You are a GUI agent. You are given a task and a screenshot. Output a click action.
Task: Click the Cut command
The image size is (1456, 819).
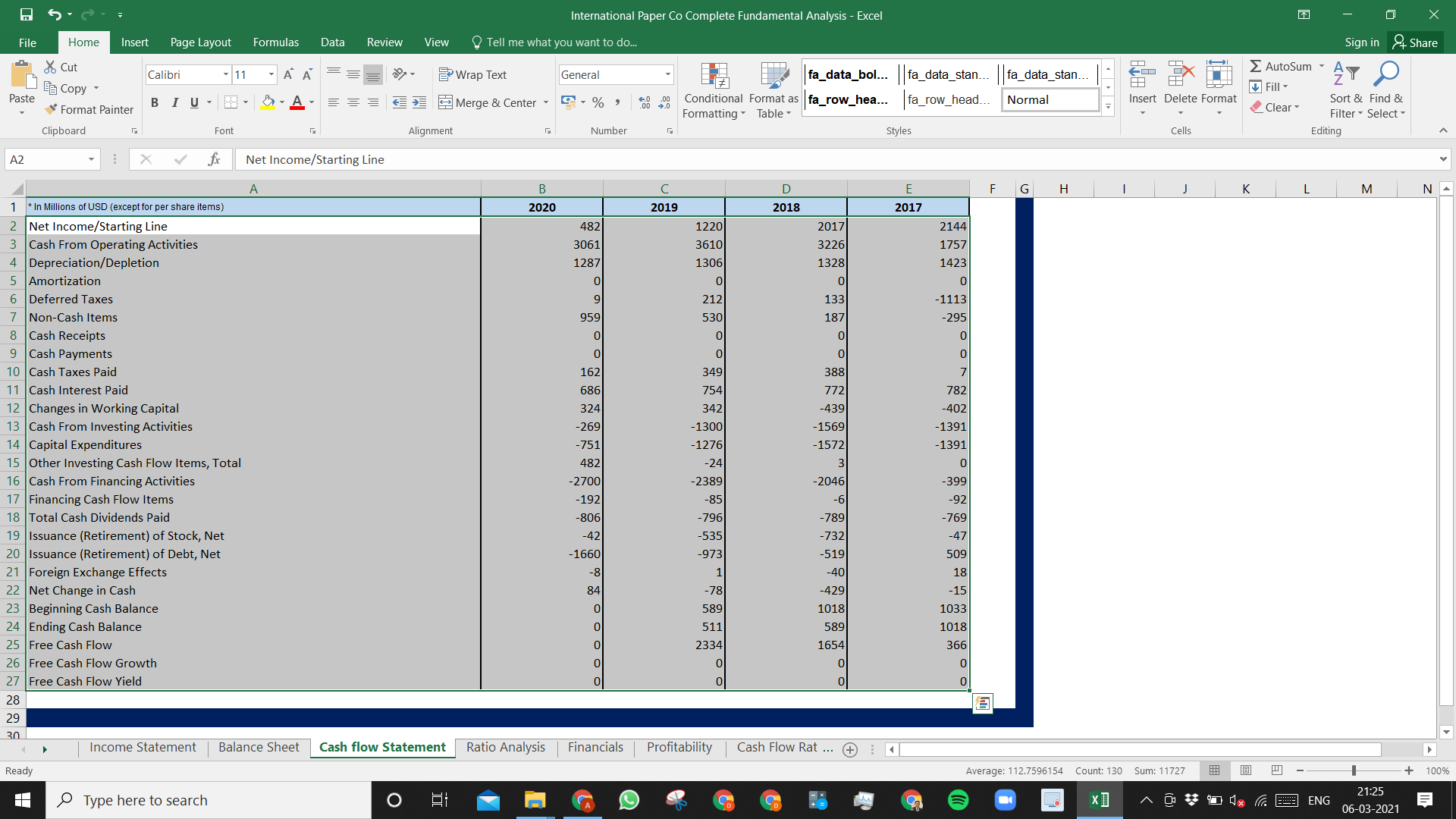point(61,67)
